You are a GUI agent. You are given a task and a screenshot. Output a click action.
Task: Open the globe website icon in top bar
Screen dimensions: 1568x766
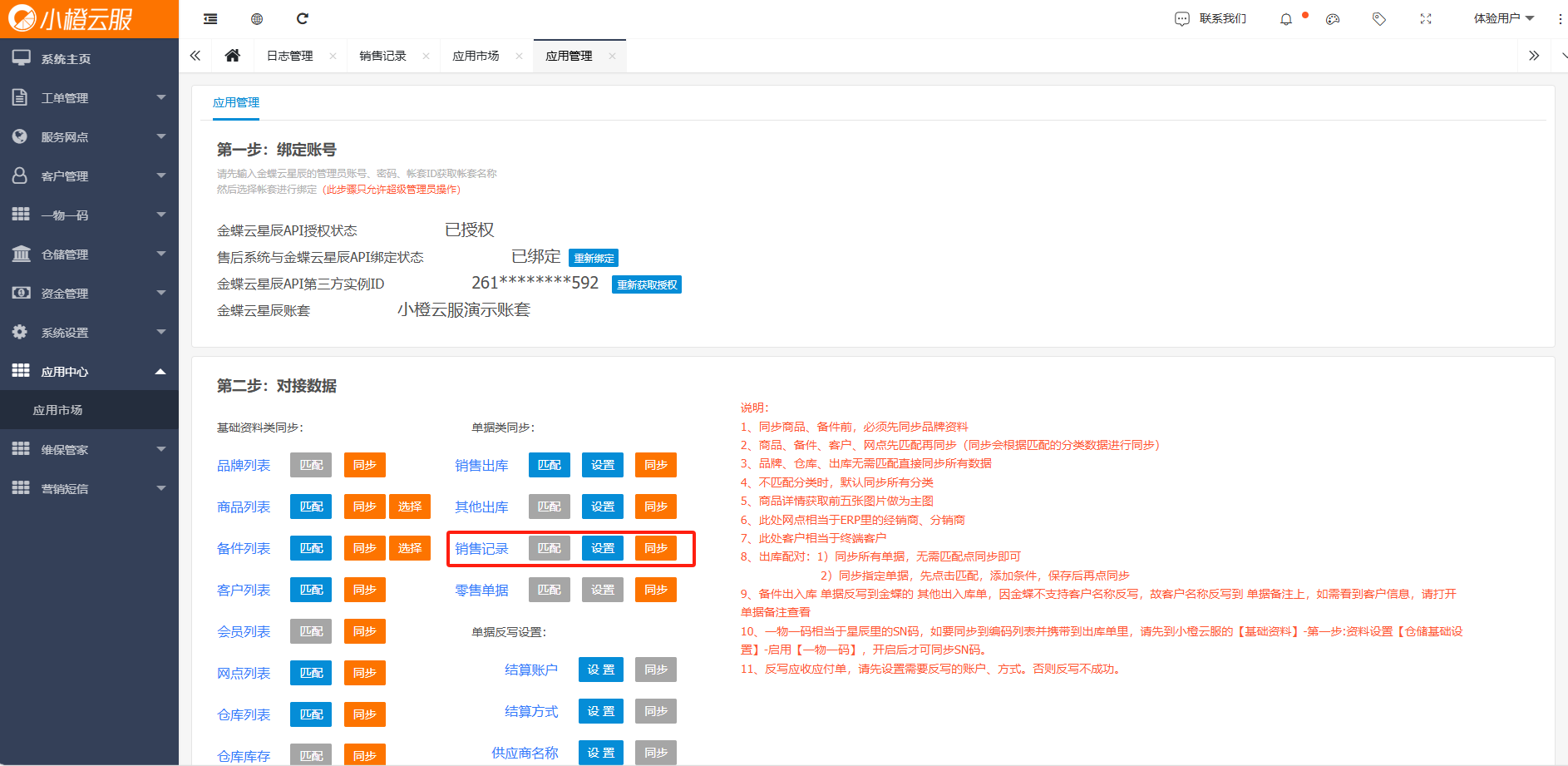(257, 18)
